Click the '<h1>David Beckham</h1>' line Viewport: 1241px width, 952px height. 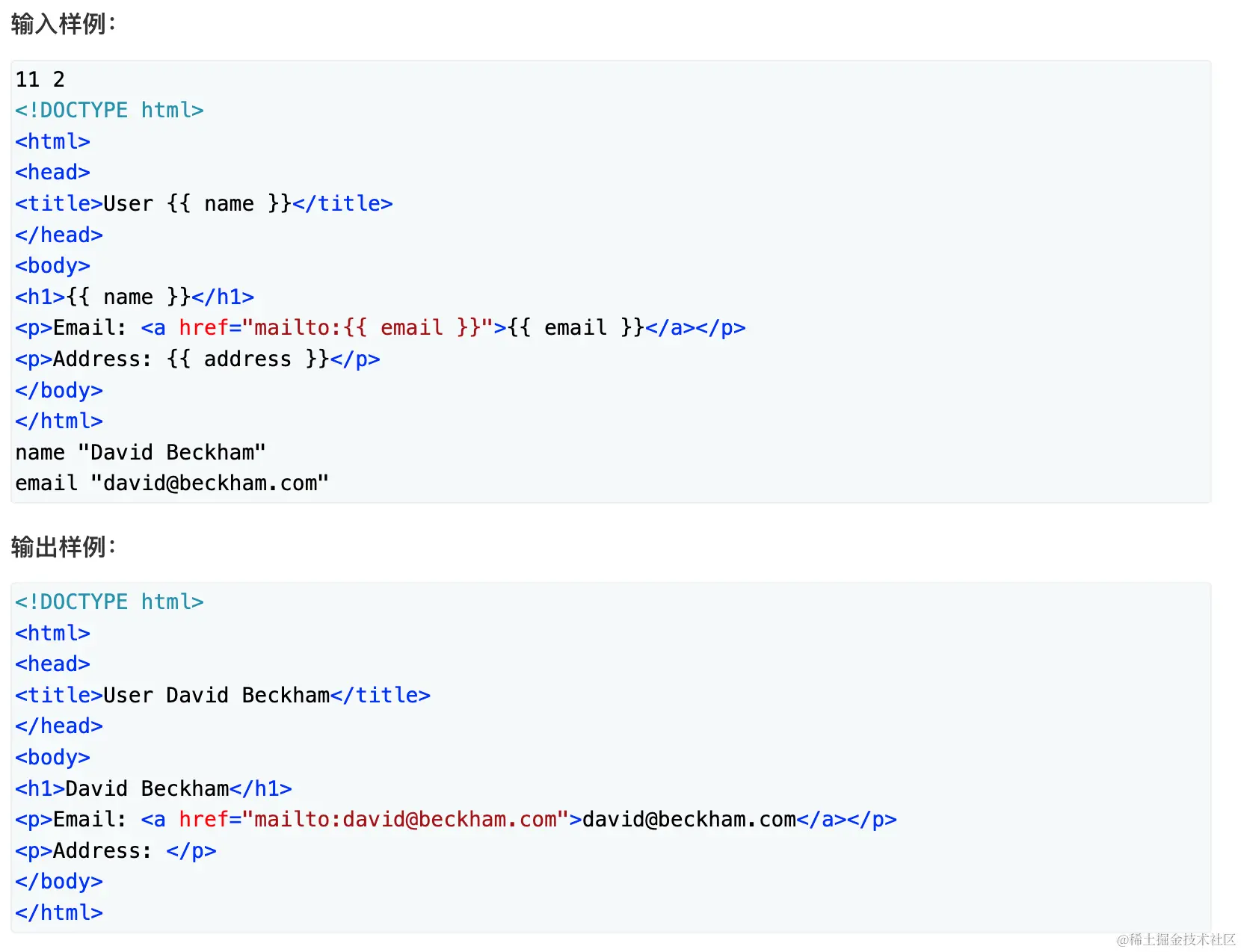(153, 788)
